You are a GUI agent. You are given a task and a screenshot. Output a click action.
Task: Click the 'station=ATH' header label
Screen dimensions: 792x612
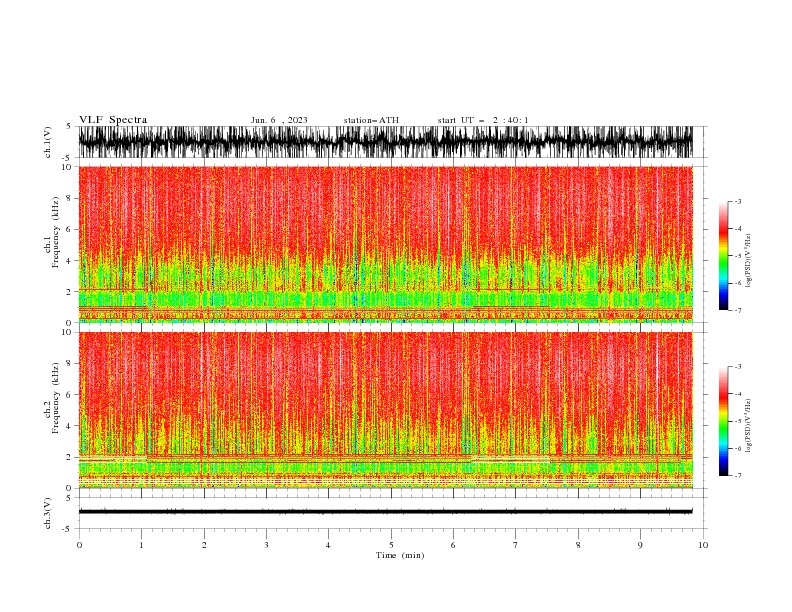click(x=371, y=120)
